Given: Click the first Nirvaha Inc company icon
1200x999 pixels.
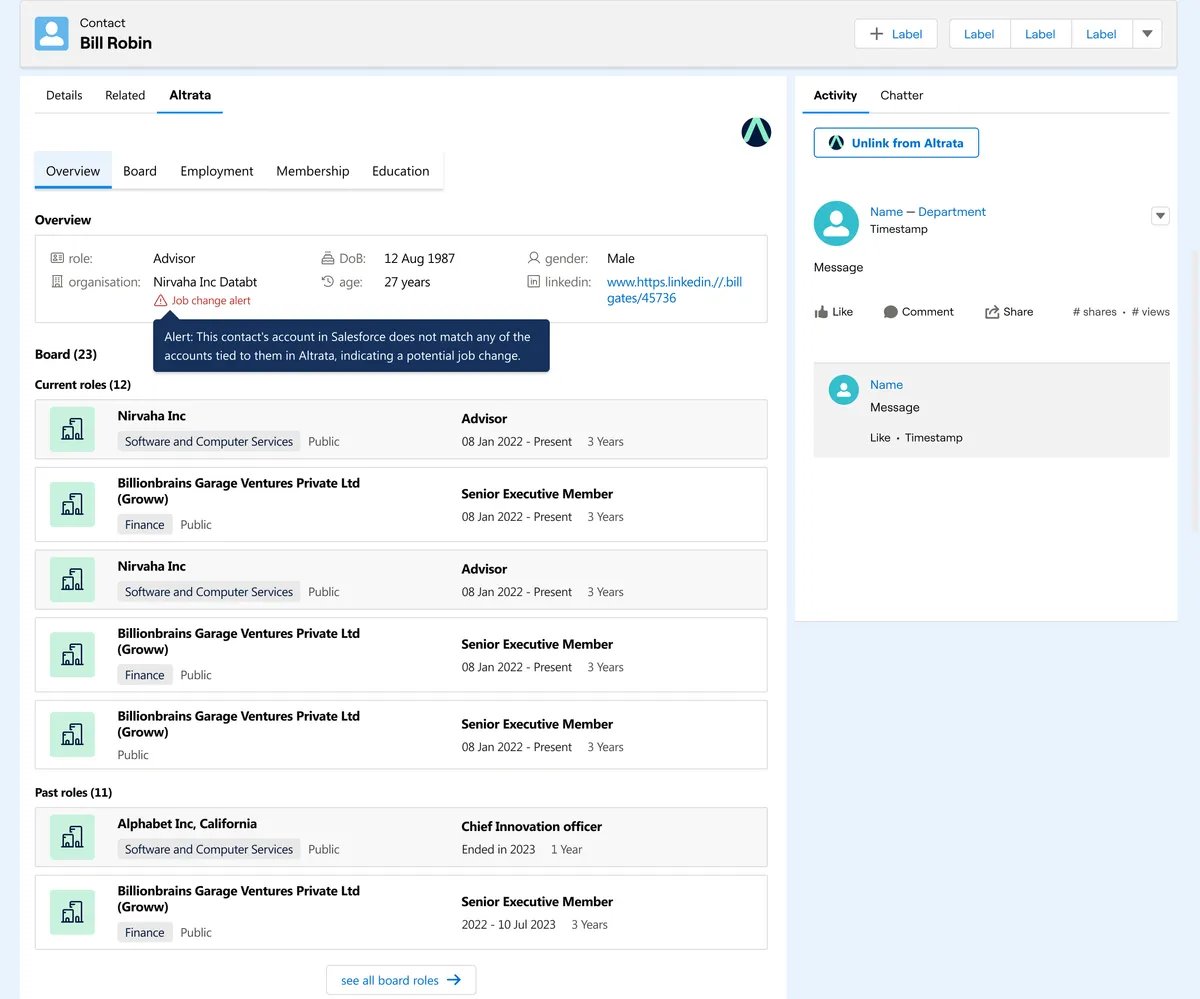Looking at the screenshot, I should [72, 430].
